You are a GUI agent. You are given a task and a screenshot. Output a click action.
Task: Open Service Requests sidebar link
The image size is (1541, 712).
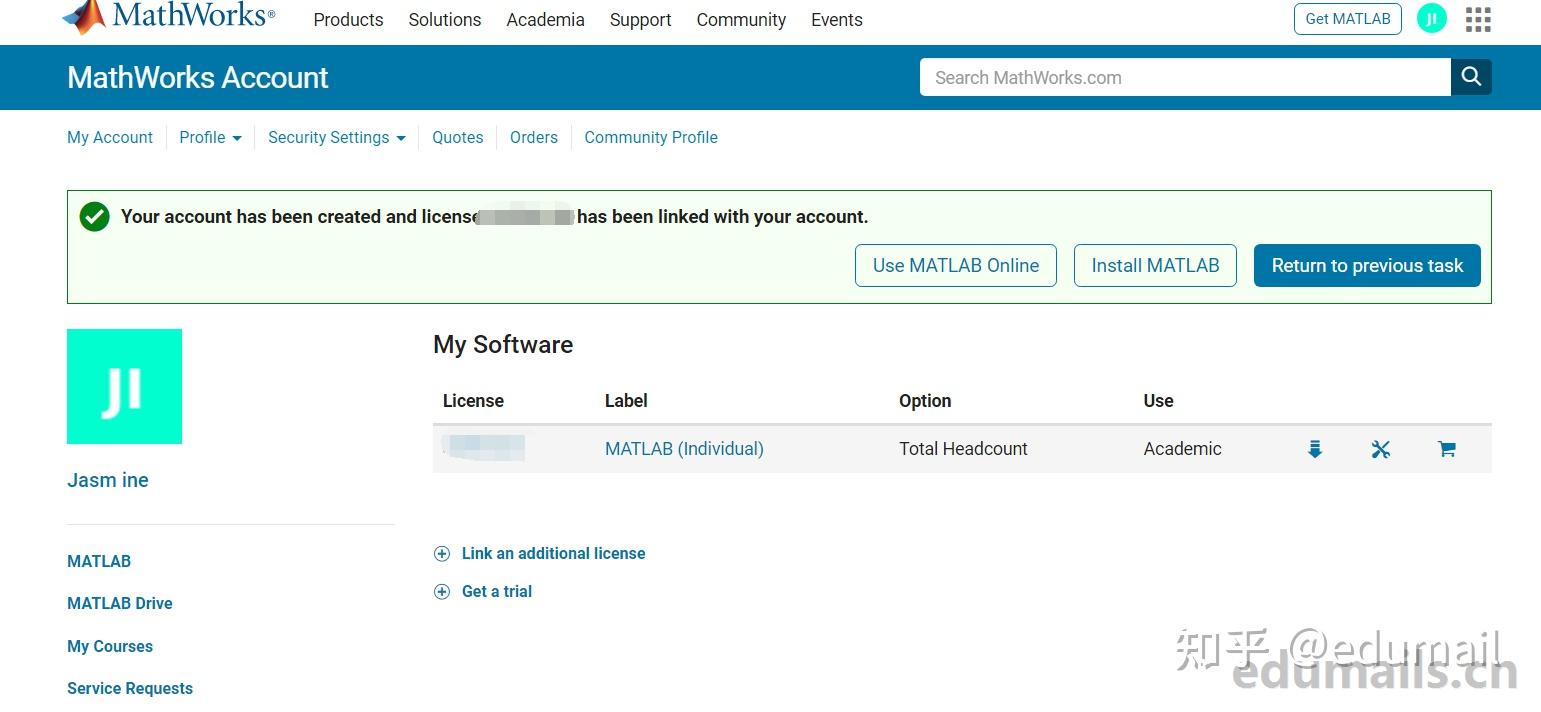pyautogui.click(x=130, y=688)
